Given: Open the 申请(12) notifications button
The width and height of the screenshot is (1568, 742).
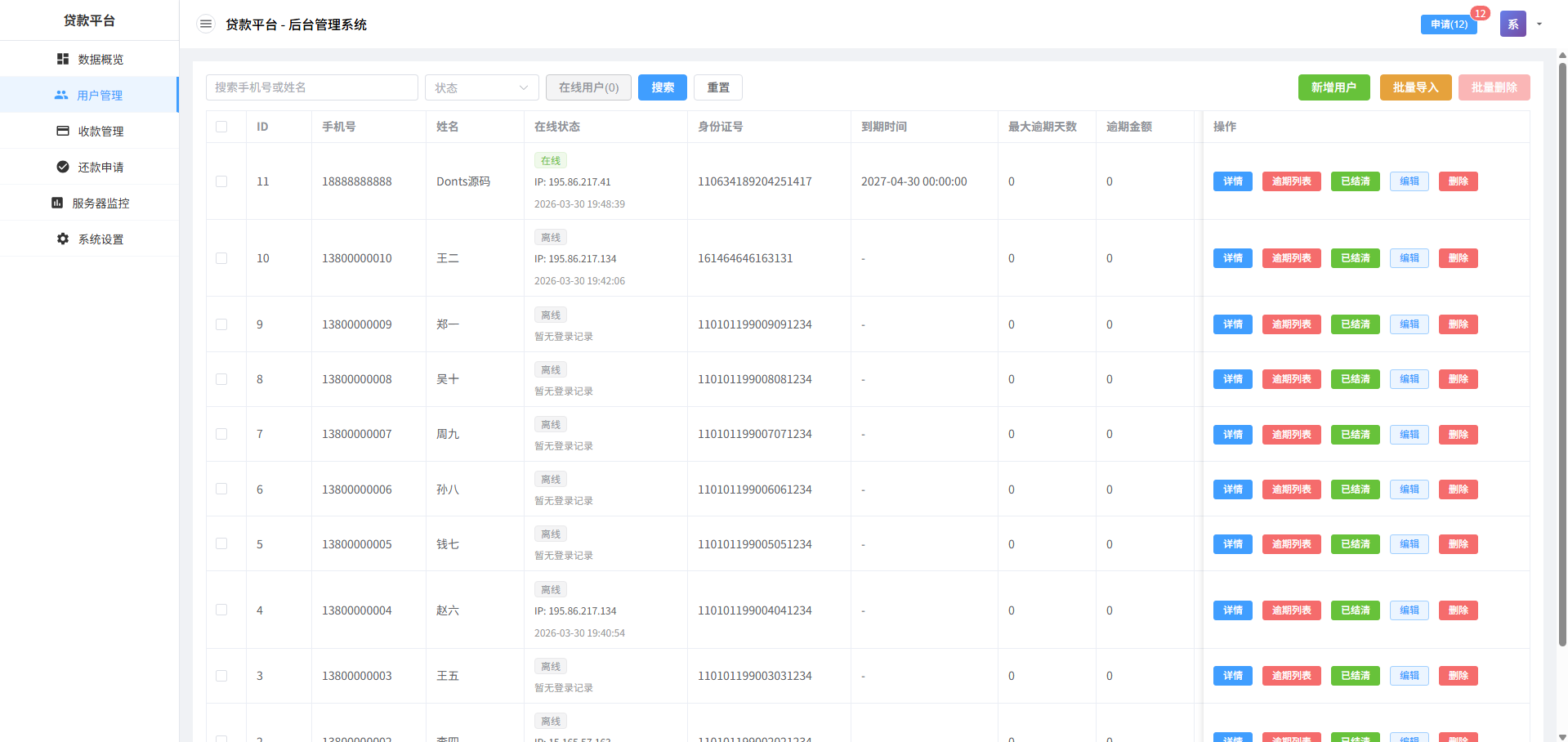Looking at the screenshot, I should pyautogui.click(x=1449, y=25).
